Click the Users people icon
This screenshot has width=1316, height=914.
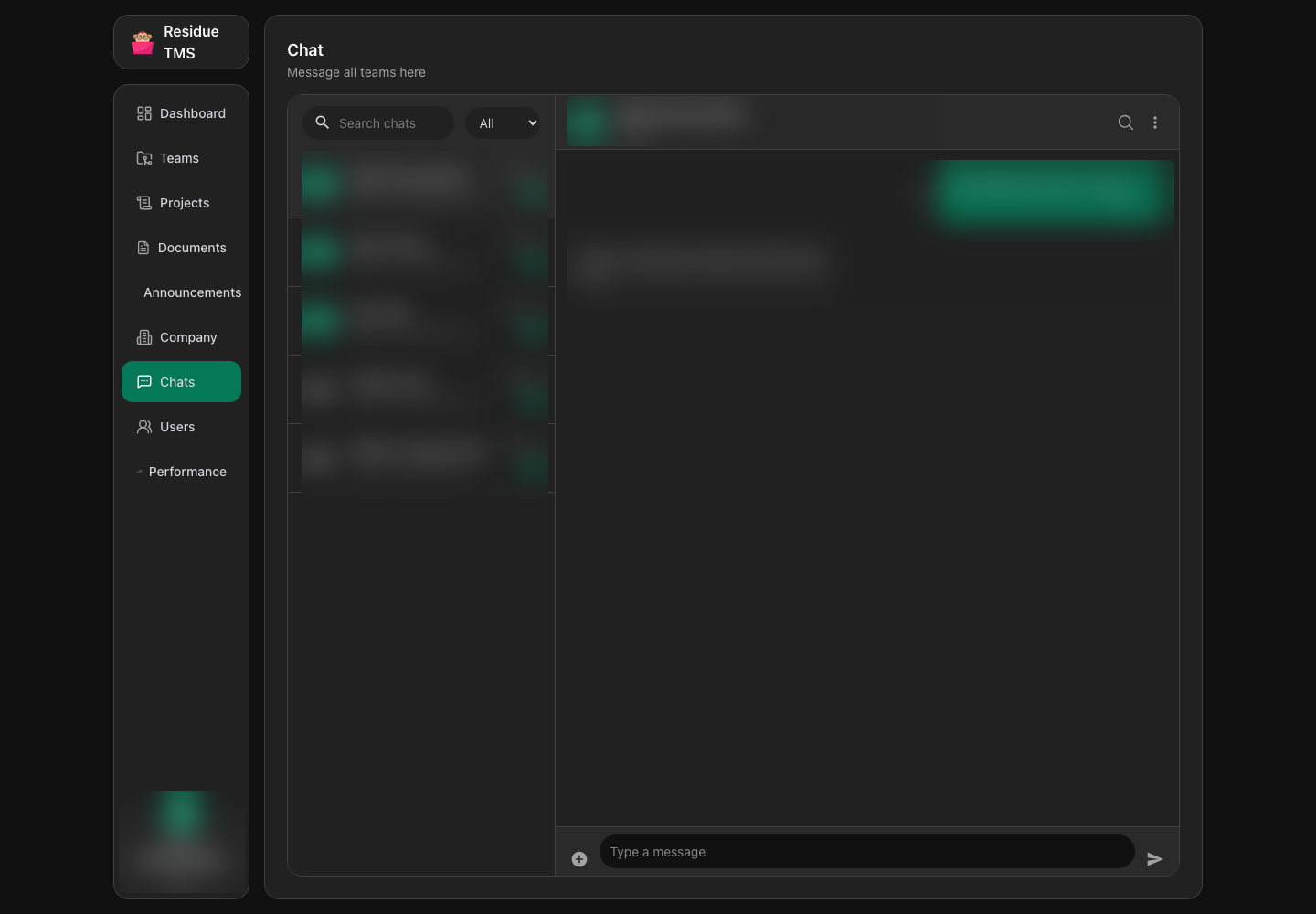(144, 427)
